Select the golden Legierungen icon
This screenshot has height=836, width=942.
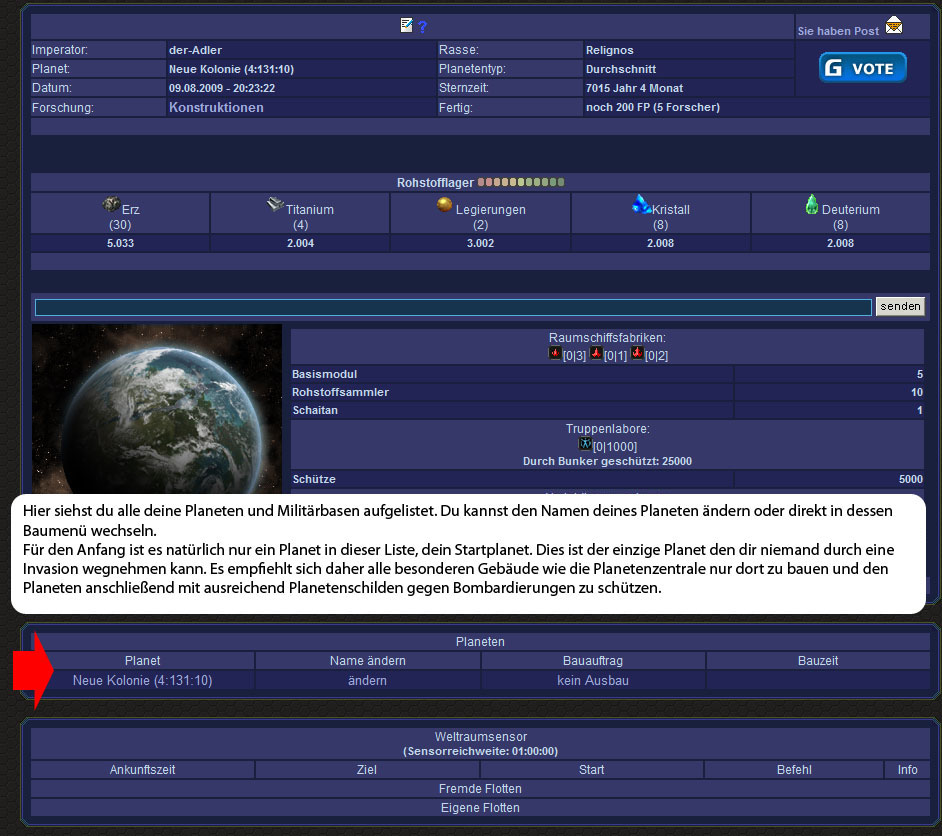(x=445, y=204)
